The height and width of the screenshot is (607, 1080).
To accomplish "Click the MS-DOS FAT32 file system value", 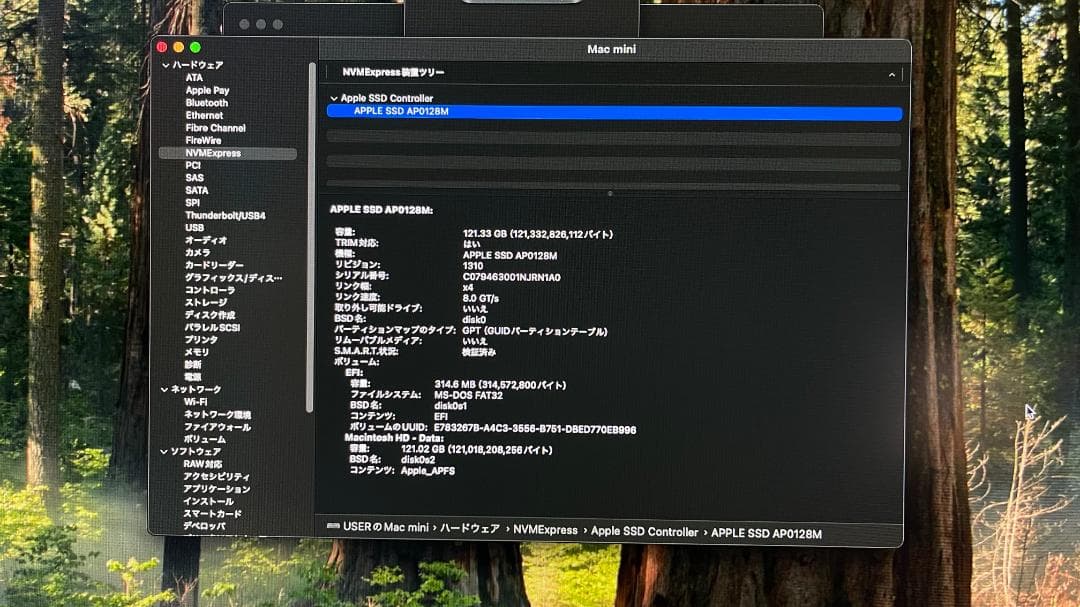I will (x=468, y=396).
